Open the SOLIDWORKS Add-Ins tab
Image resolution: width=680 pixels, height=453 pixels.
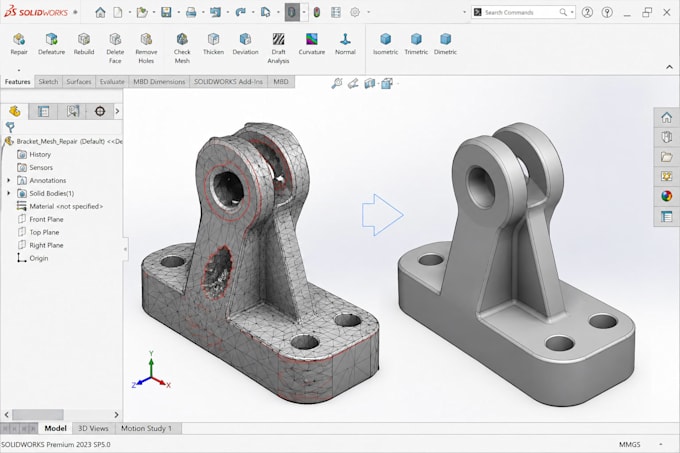(x=228, y=81)
